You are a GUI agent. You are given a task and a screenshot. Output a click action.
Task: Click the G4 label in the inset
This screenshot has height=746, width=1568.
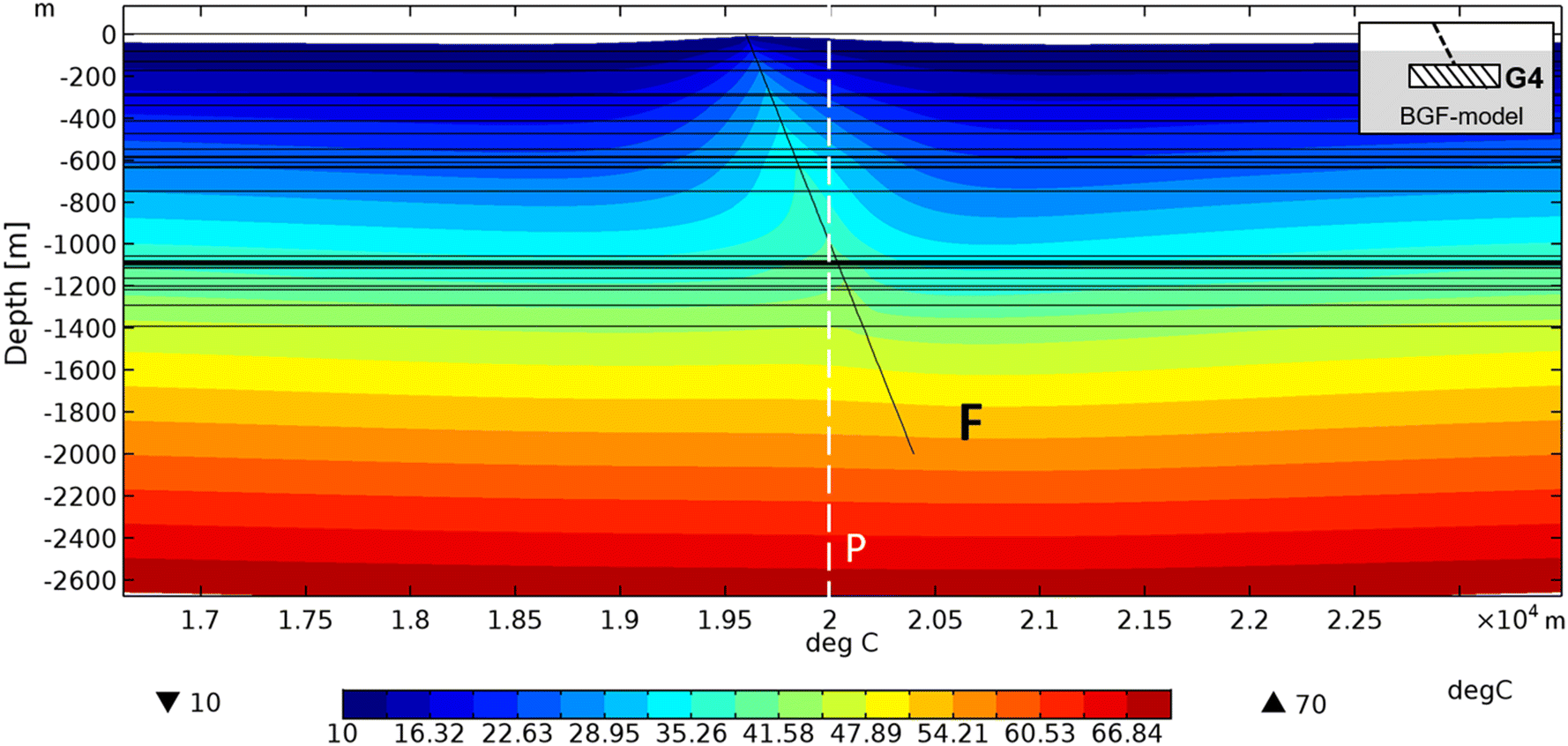pyautogui.click(x=1523, y=78)
